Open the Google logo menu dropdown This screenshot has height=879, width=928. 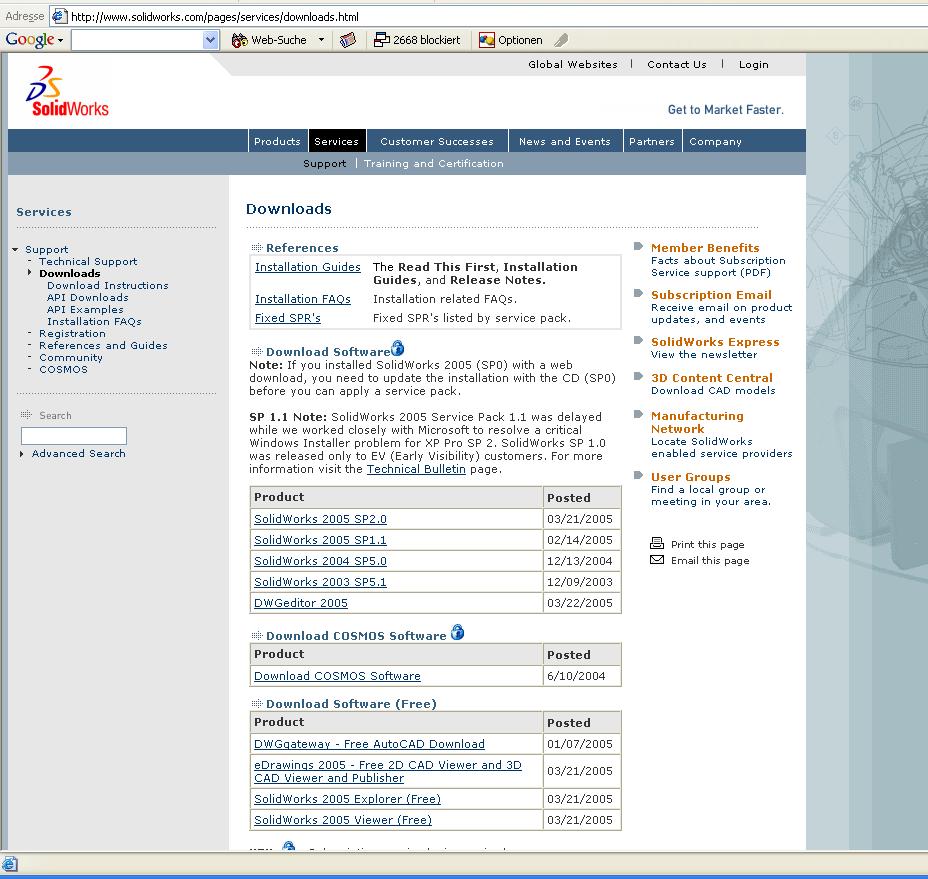pyautogui.click(x=60, y=41)
